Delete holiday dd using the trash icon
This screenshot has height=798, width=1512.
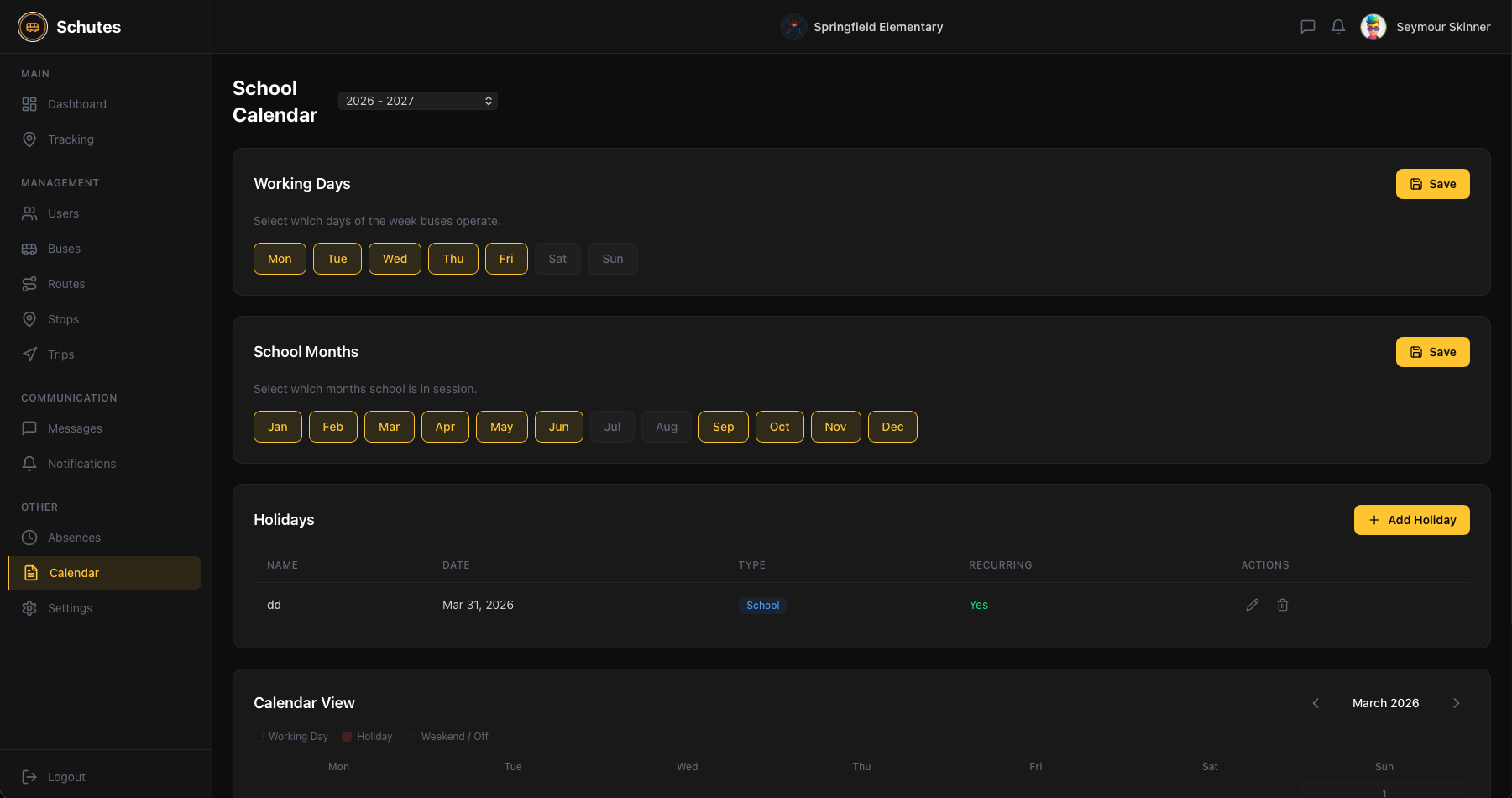(1282, 605)
